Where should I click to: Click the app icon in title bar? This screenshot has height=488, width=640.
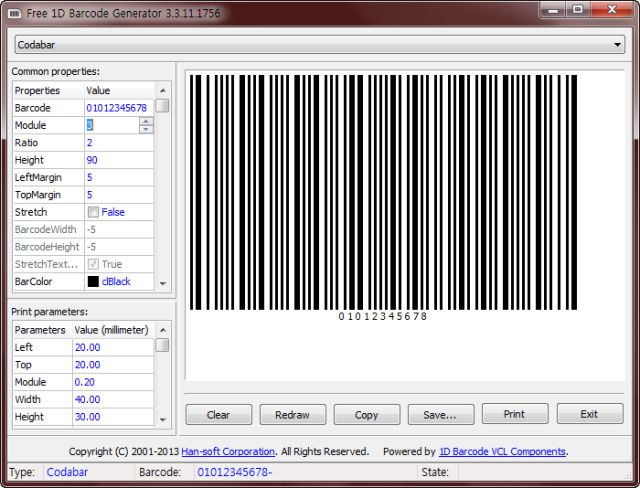pos(15,13)
